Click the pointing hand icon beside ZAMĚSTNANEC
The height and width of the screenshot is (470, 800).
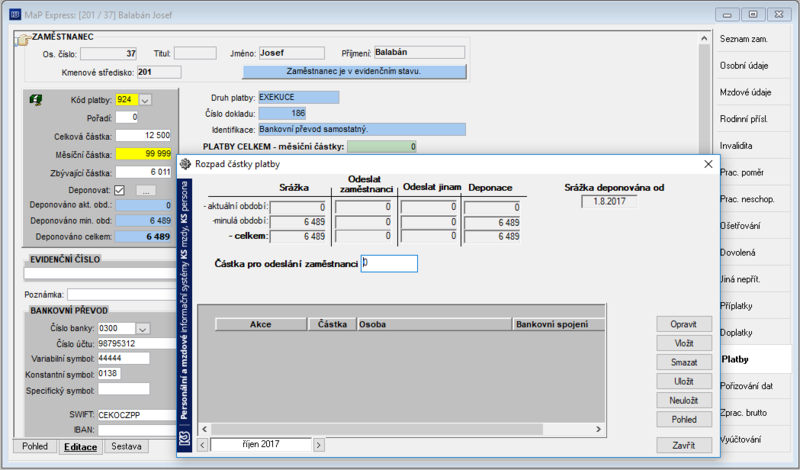23,39
